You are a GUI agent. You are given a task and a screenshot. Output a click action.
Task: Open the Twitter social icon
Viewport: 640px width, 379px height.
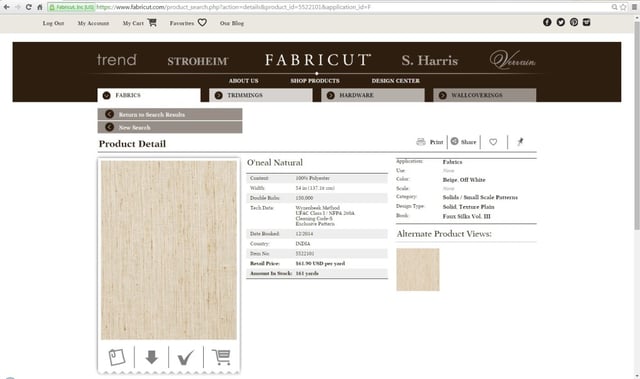coord(560,22)
